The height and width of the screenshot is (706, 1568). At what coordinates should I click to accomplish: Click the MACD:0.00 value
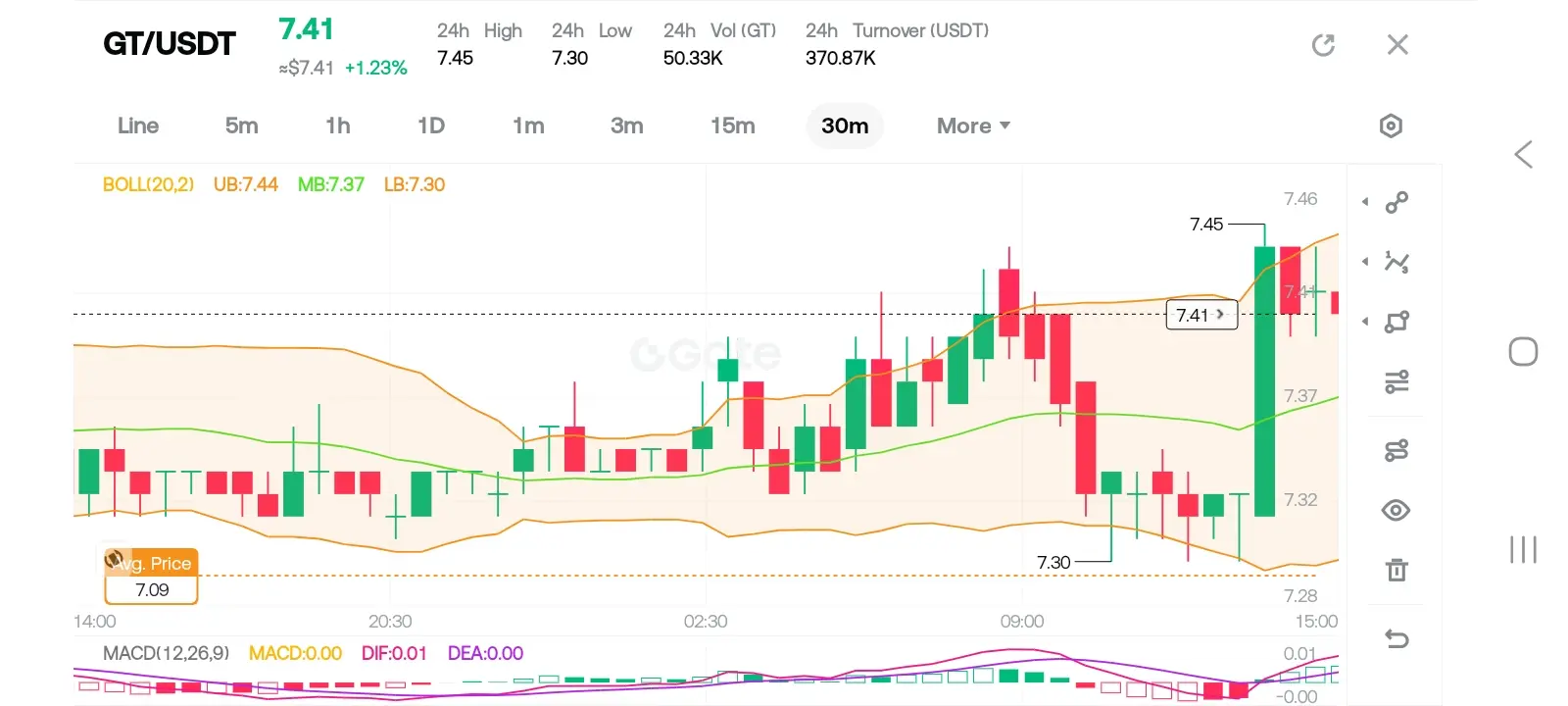pyautogui.click(x=295, y=653)
